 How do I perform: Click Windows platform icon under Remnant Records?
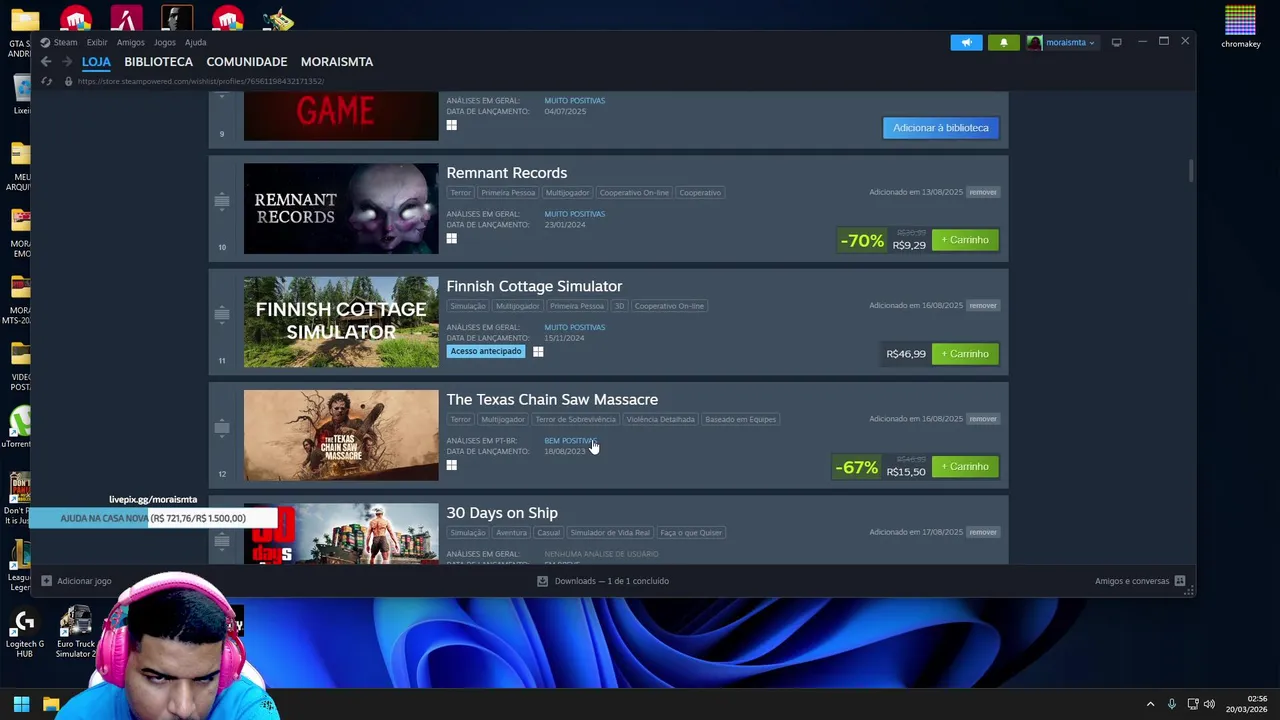click(451, 238)
